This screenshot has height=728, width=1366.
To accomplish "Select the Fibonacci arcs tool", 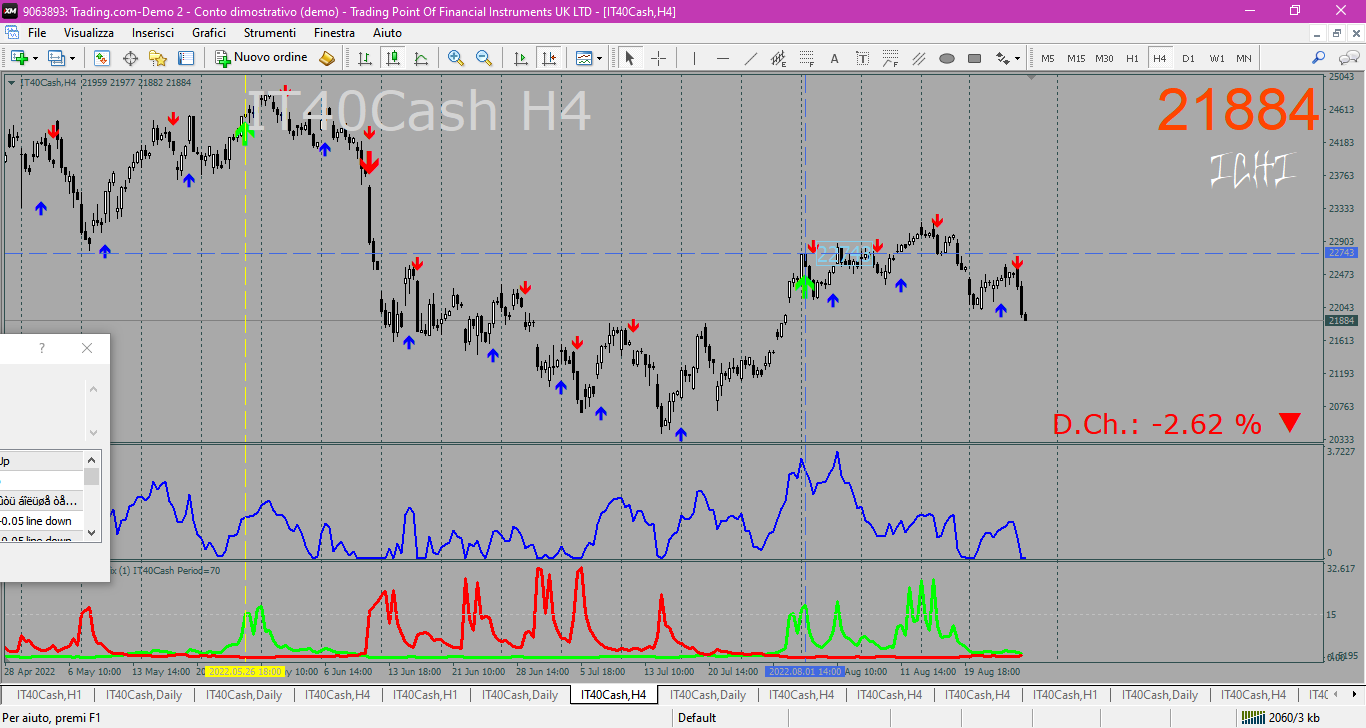I will coord(891,58).
